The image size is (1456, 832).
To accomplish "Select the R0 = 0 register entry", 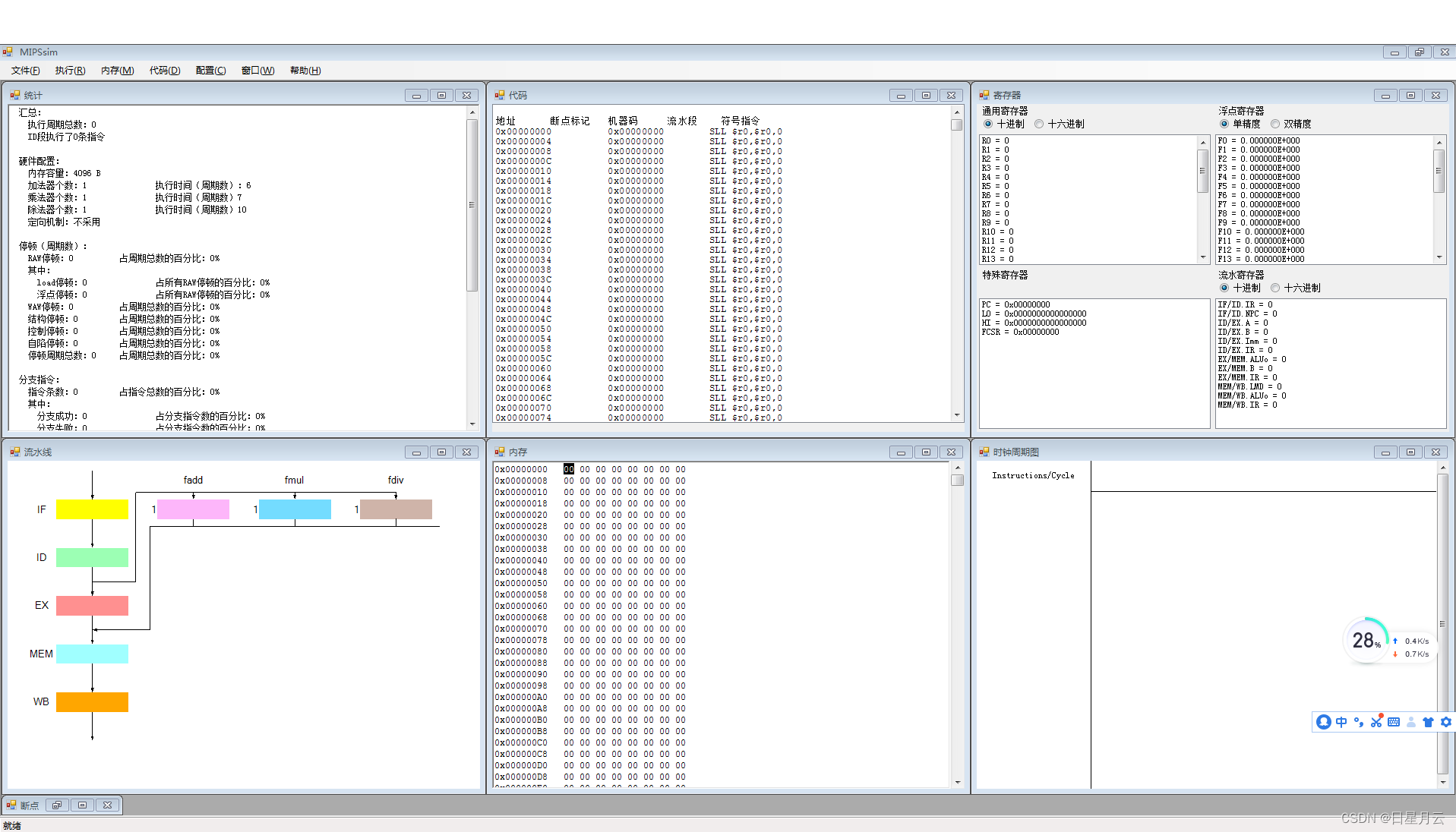I will coord(995,141).
